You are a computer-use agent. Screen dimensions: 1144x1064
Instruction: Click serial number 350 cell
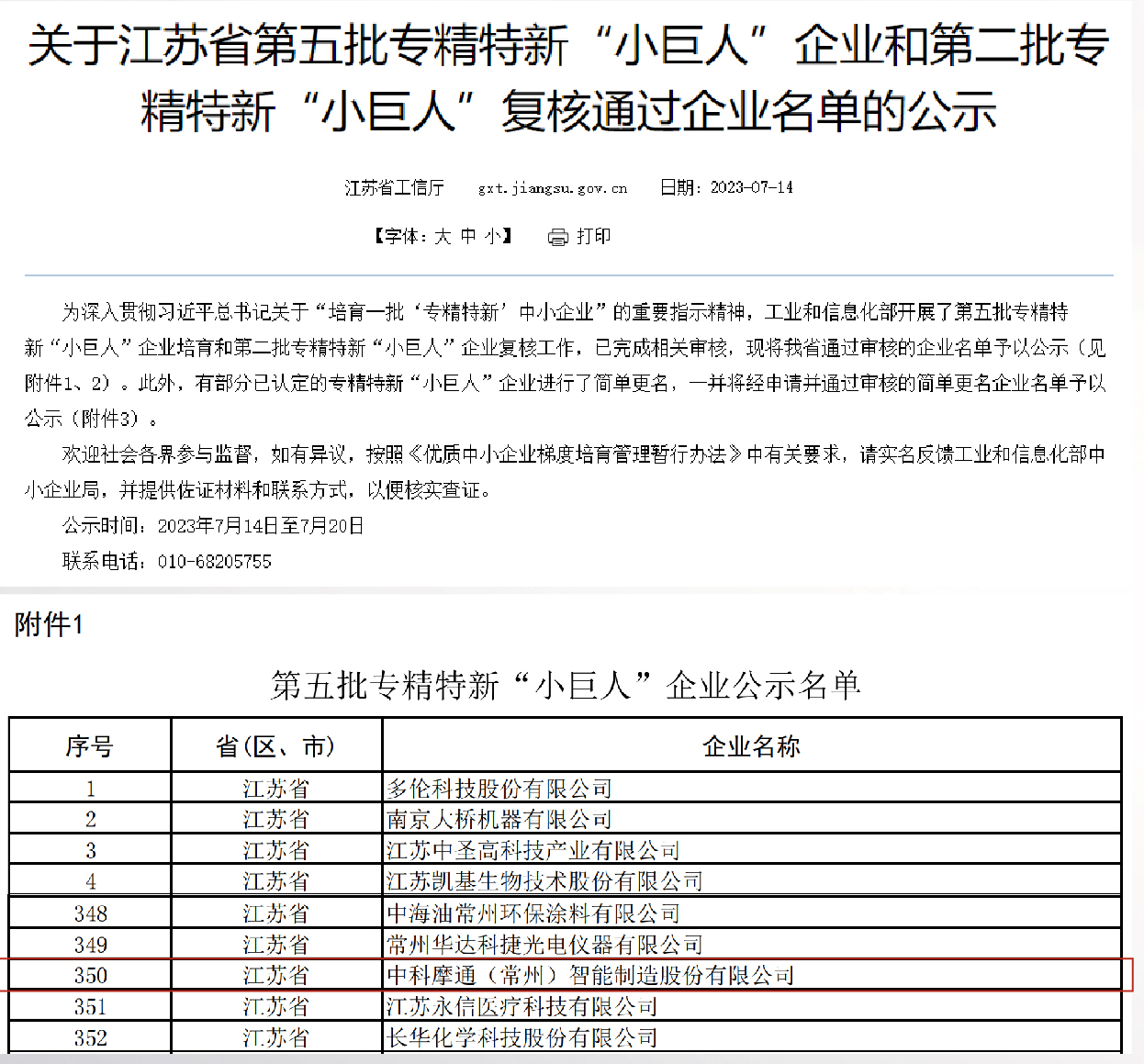click(x=90, y=975)
